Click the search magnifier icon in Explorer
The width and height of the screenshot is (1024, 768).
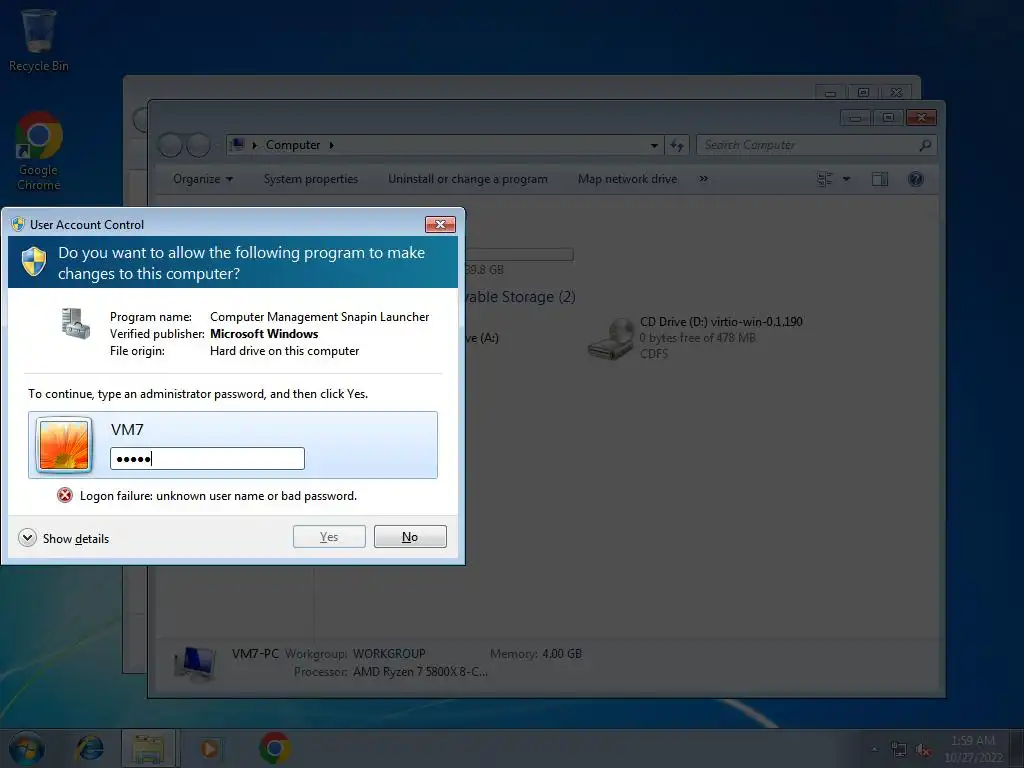click(925, 145)
